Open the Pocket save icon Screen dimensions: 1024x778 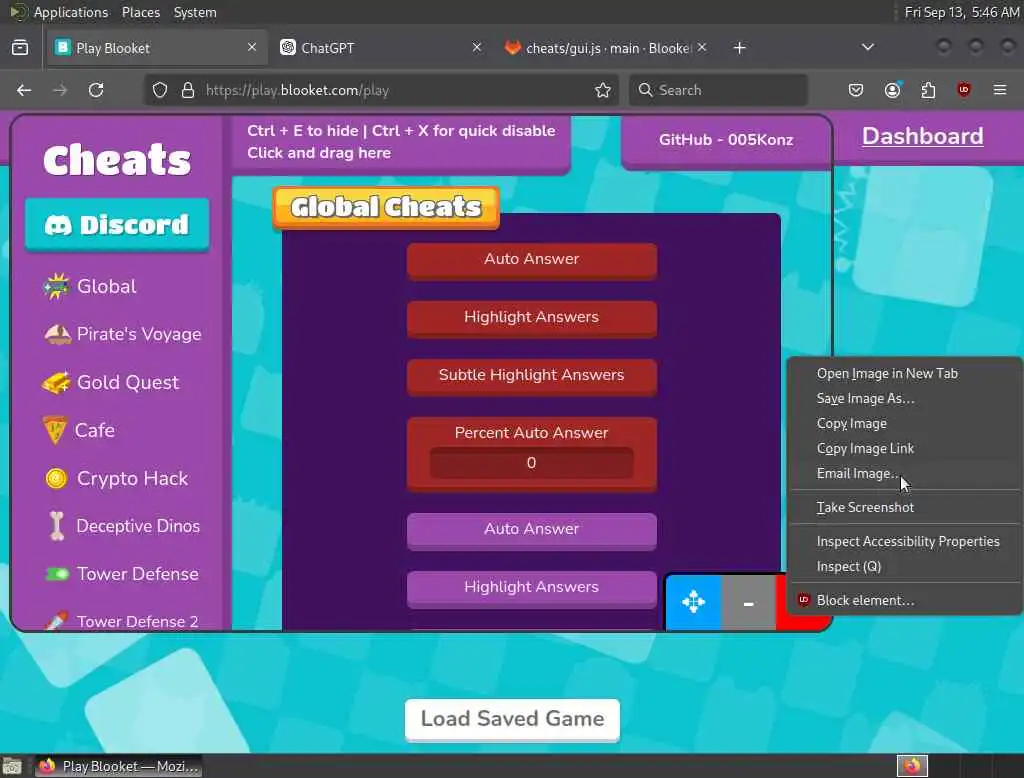[856, 90]
